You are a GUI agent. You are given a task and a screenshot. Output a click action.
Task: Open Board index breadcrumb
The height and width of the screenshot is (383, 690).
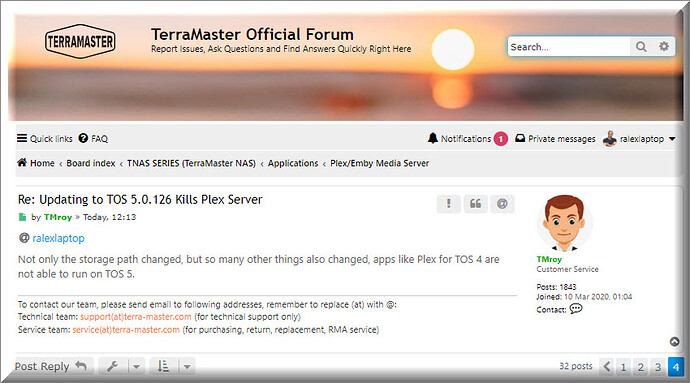[x=91, y=163]
